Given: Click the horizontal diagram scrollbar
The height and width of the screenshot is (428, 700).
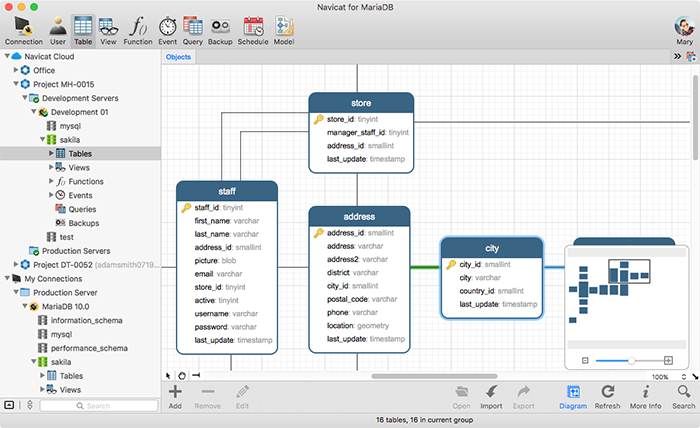Looking at the screenshot, I should tap(434, 376).
